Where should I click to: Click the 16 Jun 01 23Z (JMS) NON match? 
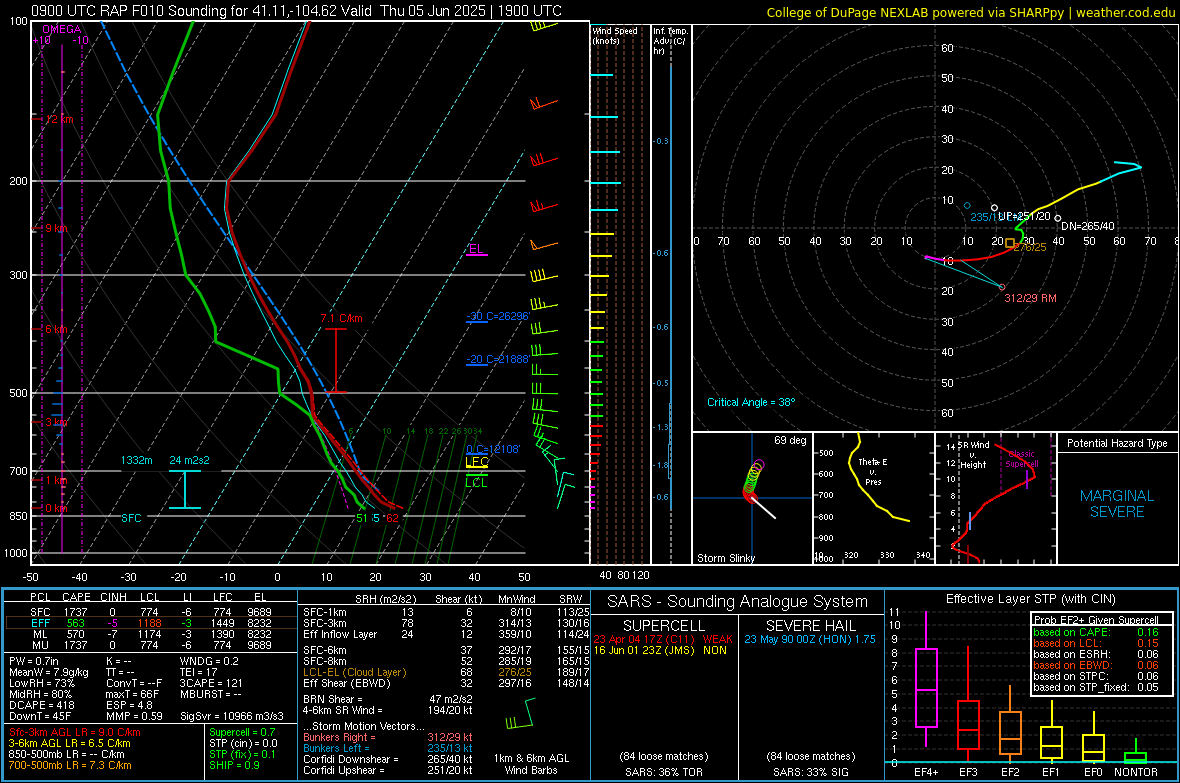660,650
